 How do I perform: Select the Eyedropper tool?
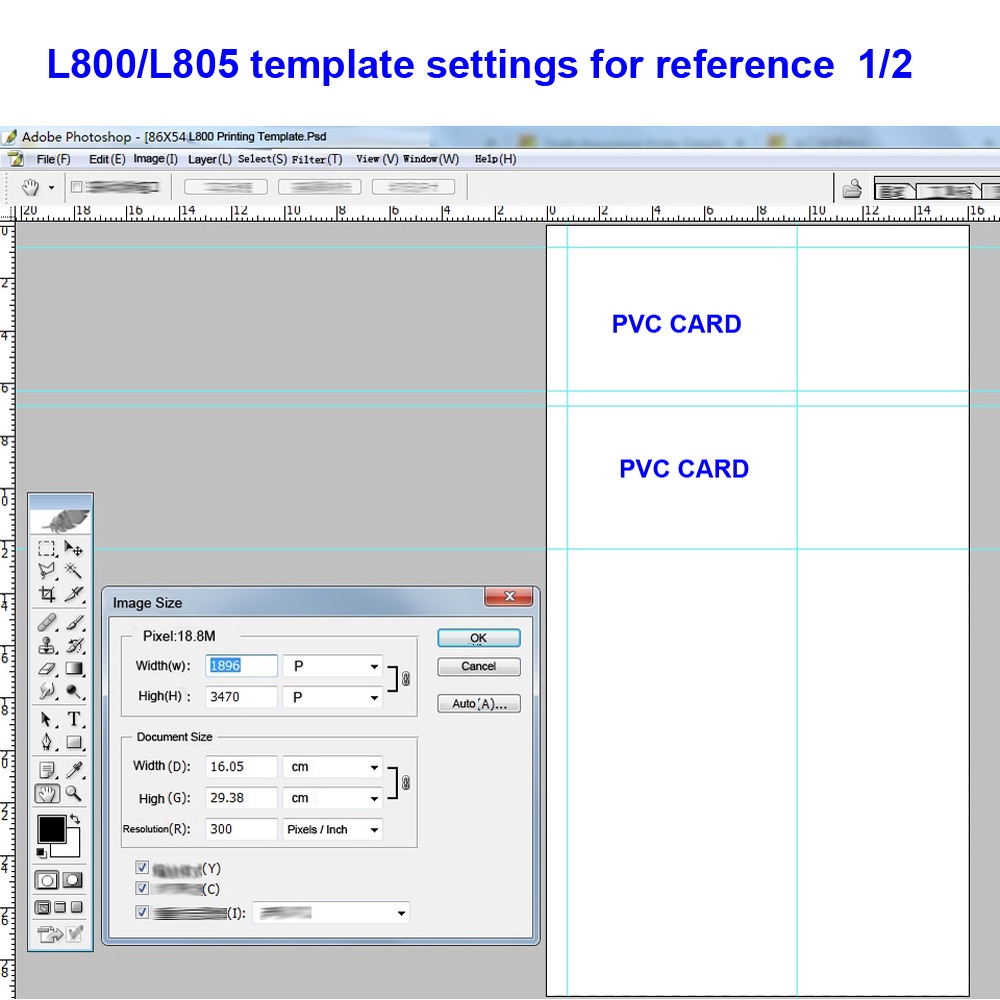pos(74,769)
